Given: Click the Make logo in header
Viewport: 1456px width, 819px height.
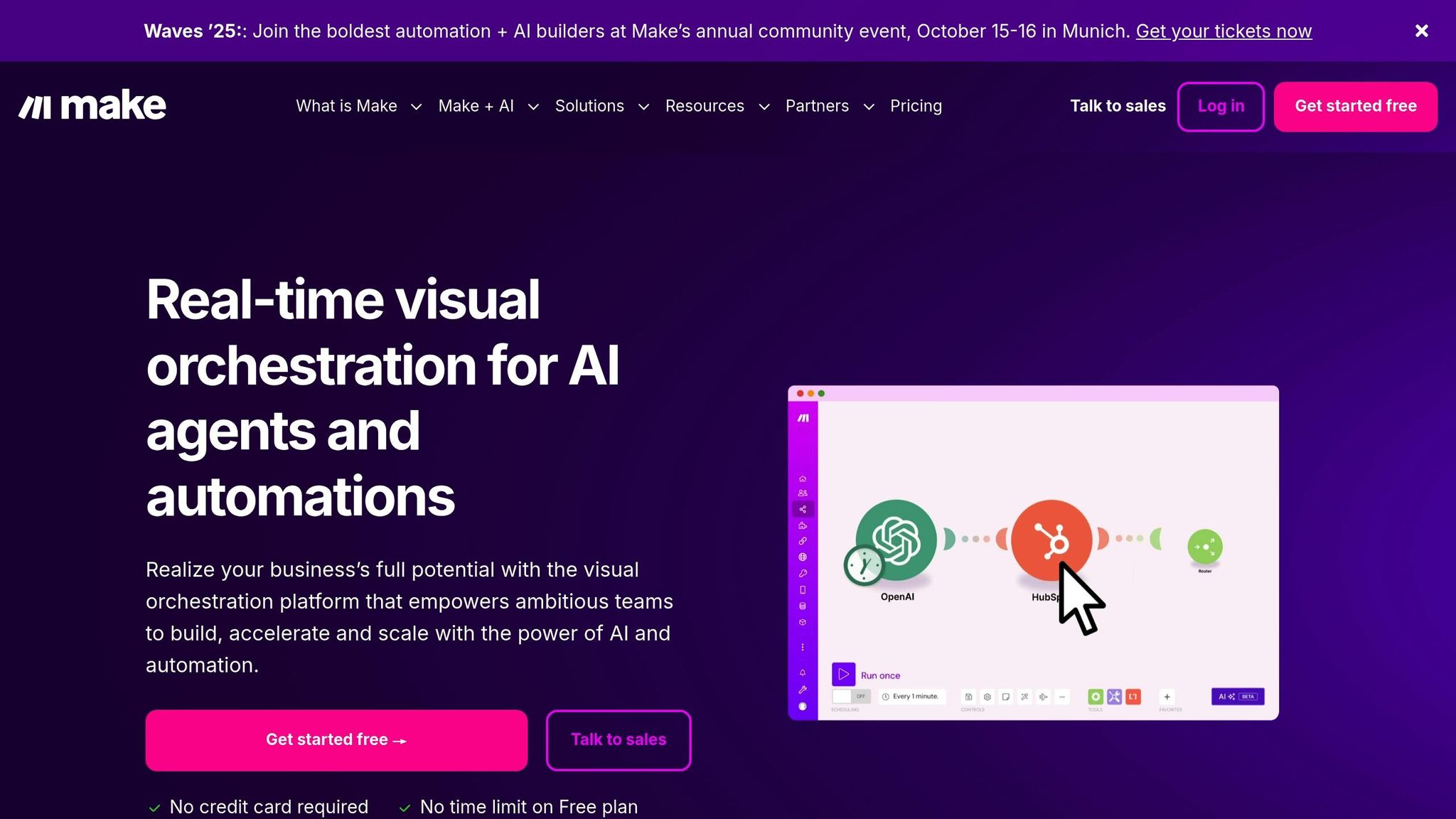Looking at the screenshot, I should point(92,106).
